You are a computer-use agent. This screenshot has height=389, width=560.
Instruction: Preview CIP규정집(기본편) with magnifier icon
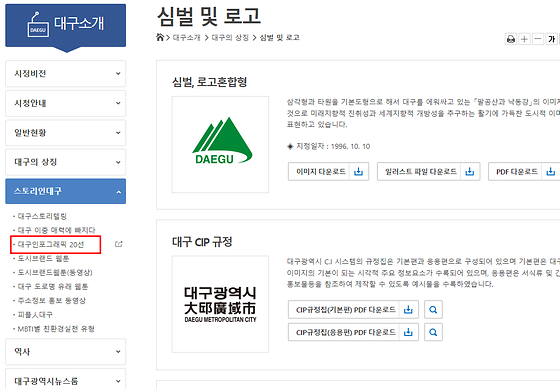click(433, 310)
